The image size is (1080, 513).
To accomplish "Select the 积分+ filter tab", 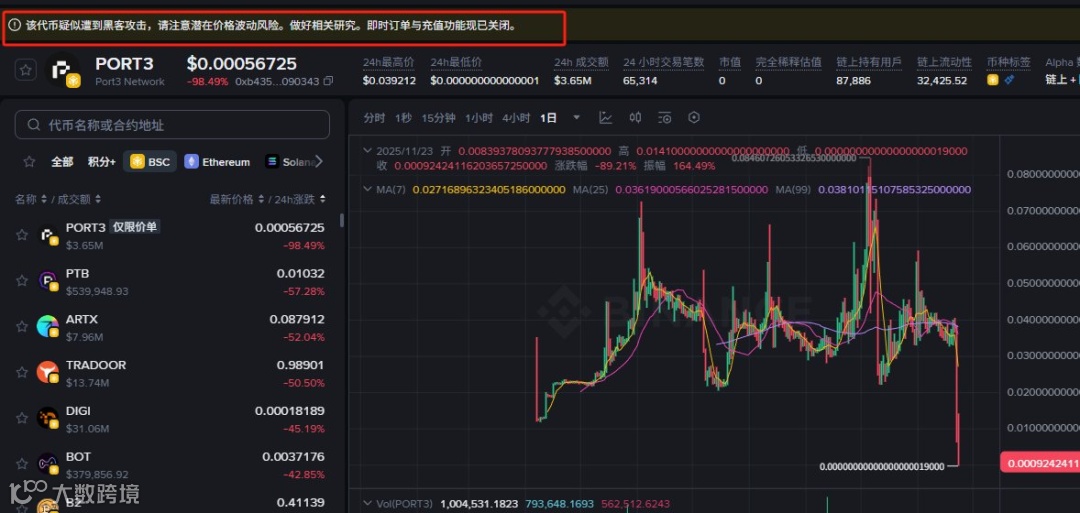I will (101, 162).
